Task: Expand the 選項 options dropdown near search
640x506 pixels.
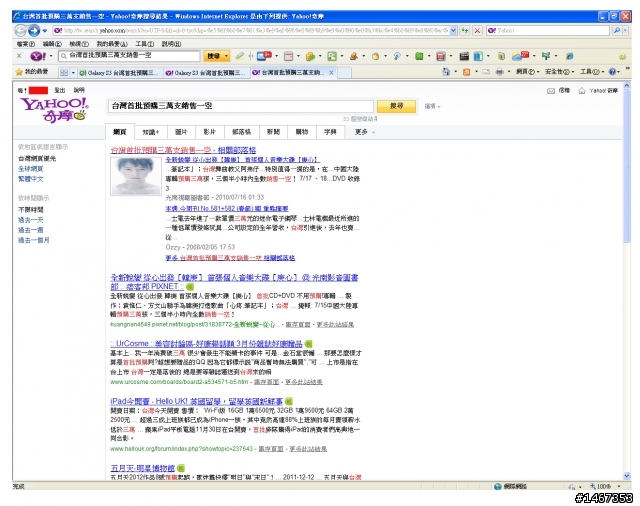Action: coord(432,106)
